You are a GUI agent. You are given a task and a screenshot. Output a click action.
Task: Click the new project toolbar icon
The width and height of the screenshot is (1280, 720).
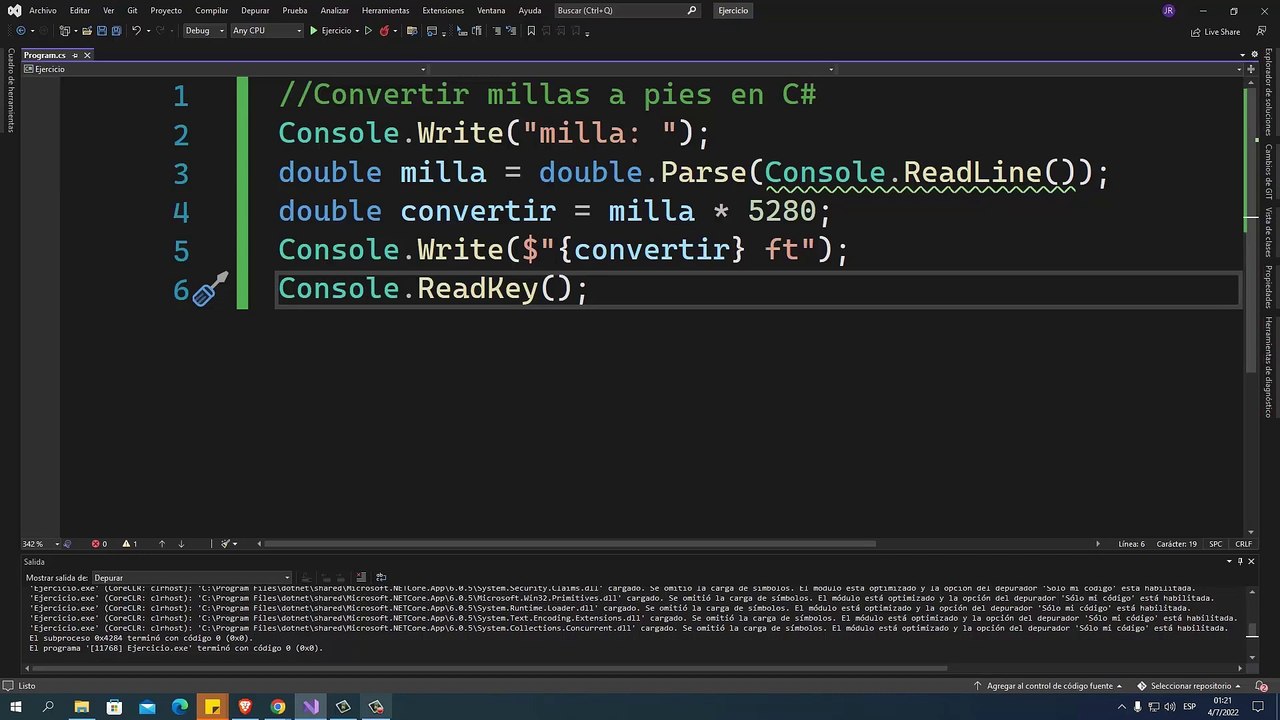click(x=64, y=30)
